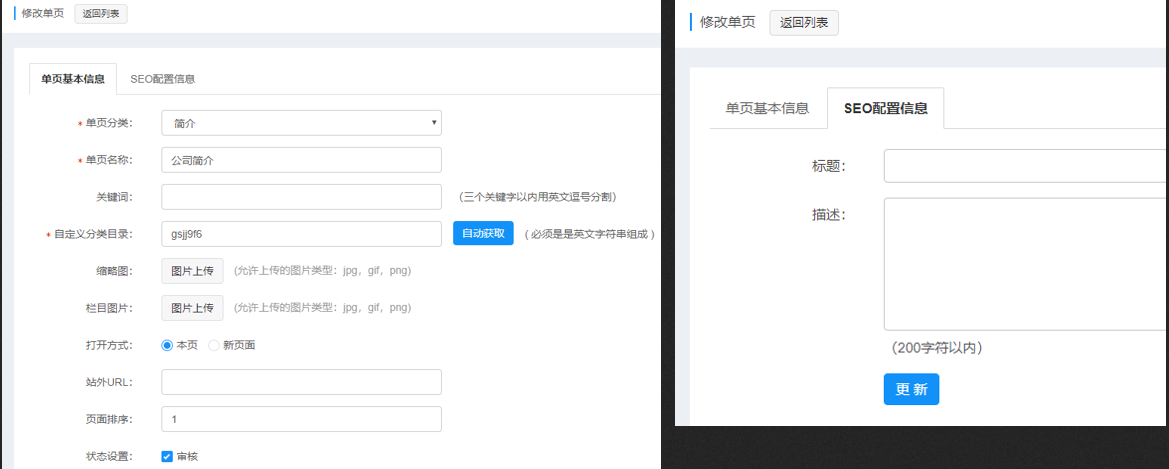Click 图片上传 button for 栏目图片
The width and height of the screenshot is (1169, 469).
(x=192, y=307)
